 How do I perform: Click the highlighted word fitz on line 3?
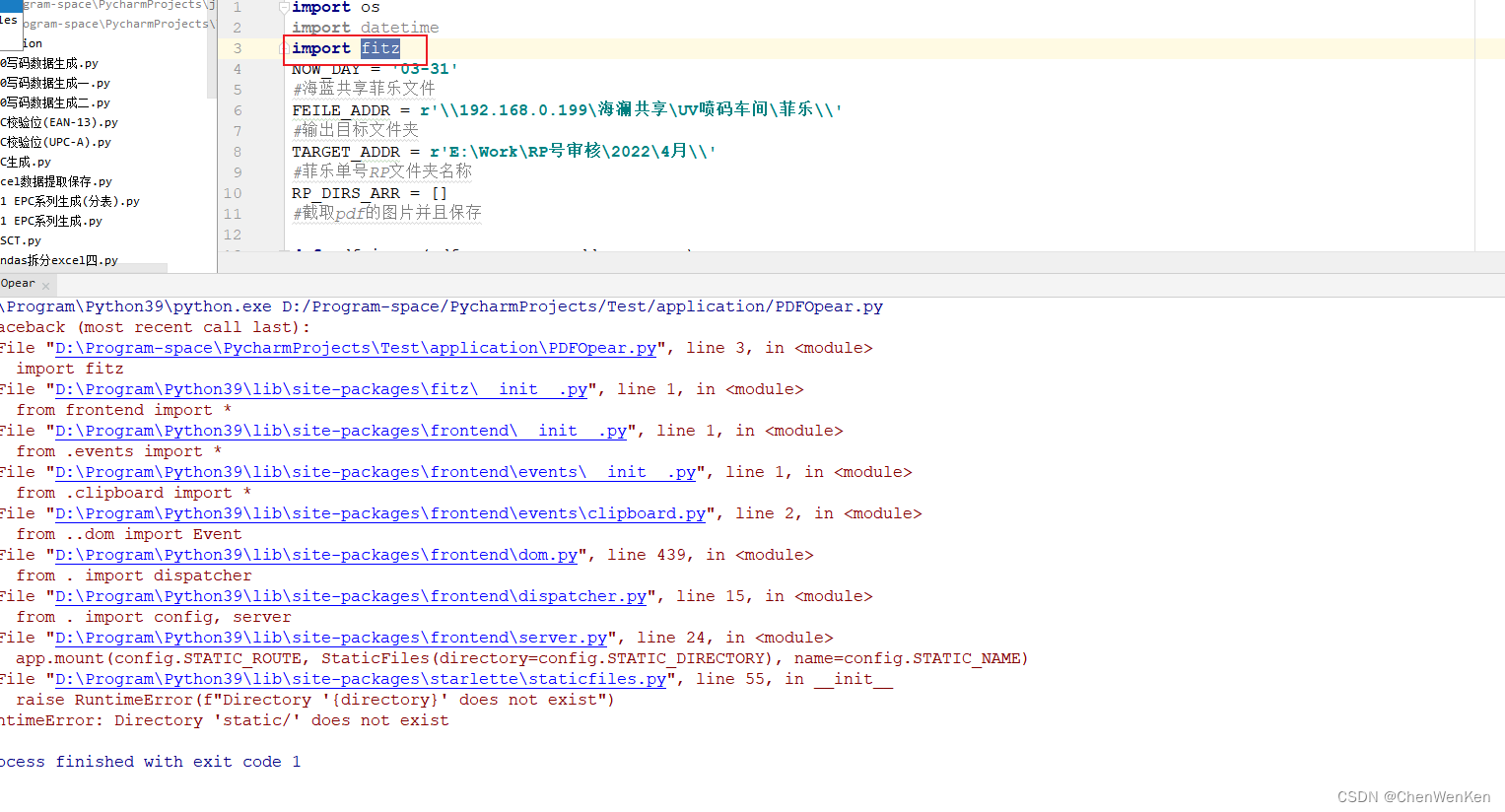pyautogui.click(x=380, y=47)
